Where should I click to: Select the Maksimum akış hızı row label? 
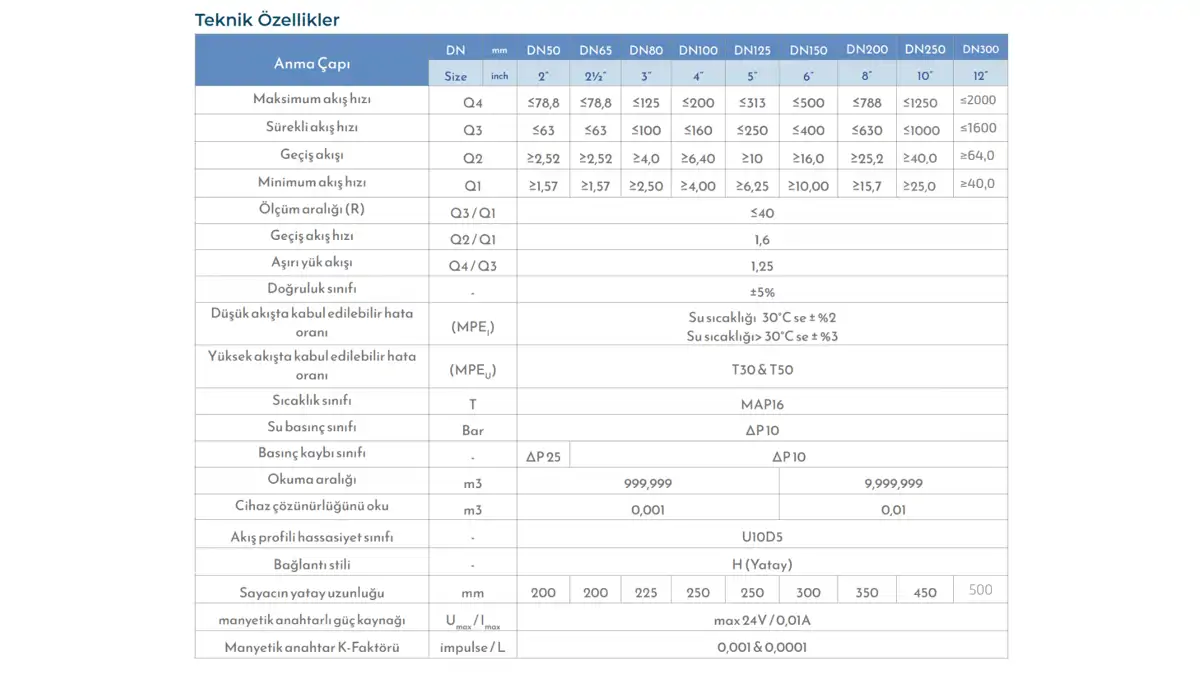point(311,100)
